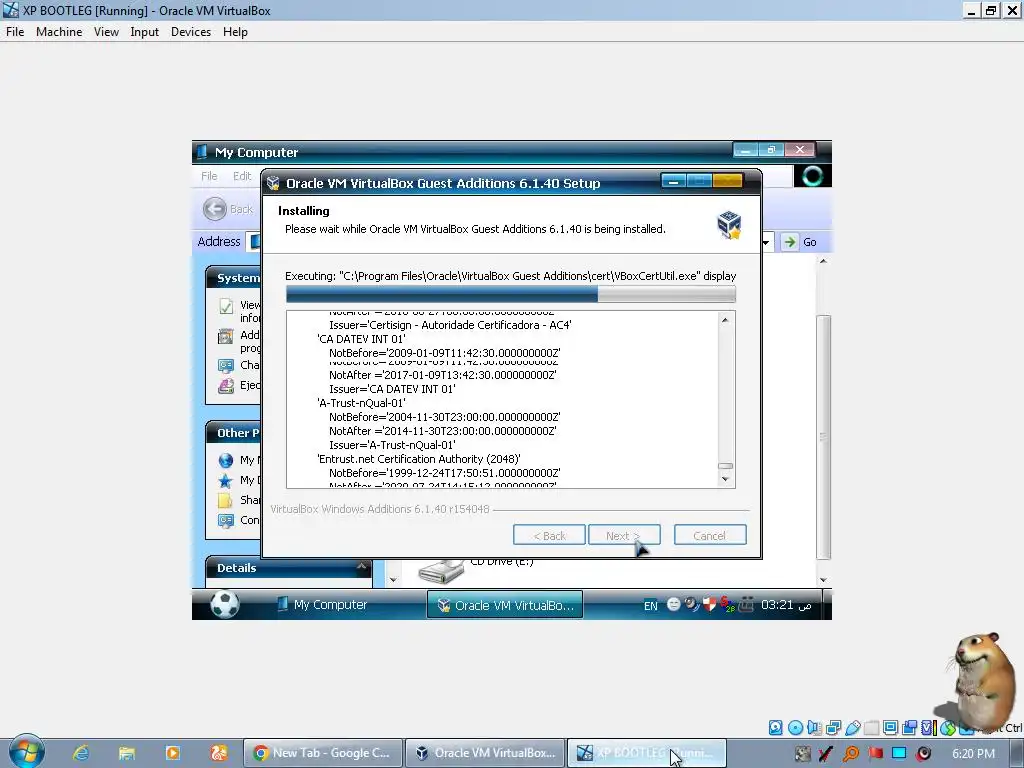
Task: Click the network adapter icon in VirtualBox status bar
Action: (833, 728)
